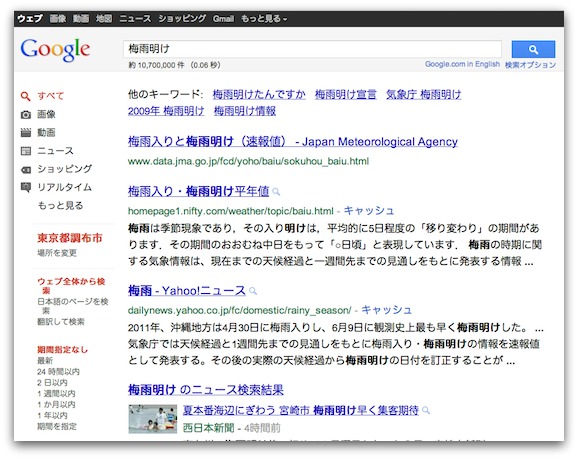578x459 pixels.
Task: Select ショッピング filter in left sidebar
Action: (x=65, y=169)
